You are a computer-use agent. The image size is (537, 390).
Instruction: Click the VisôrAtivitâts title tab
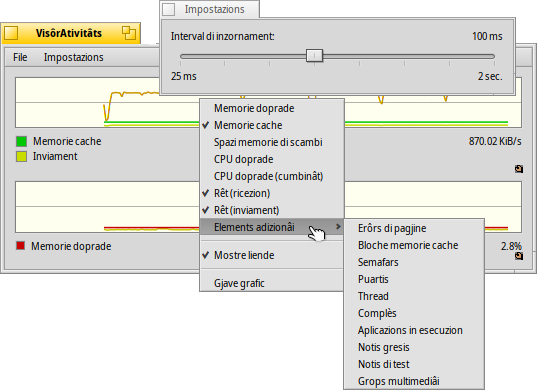tap(71, 33)
